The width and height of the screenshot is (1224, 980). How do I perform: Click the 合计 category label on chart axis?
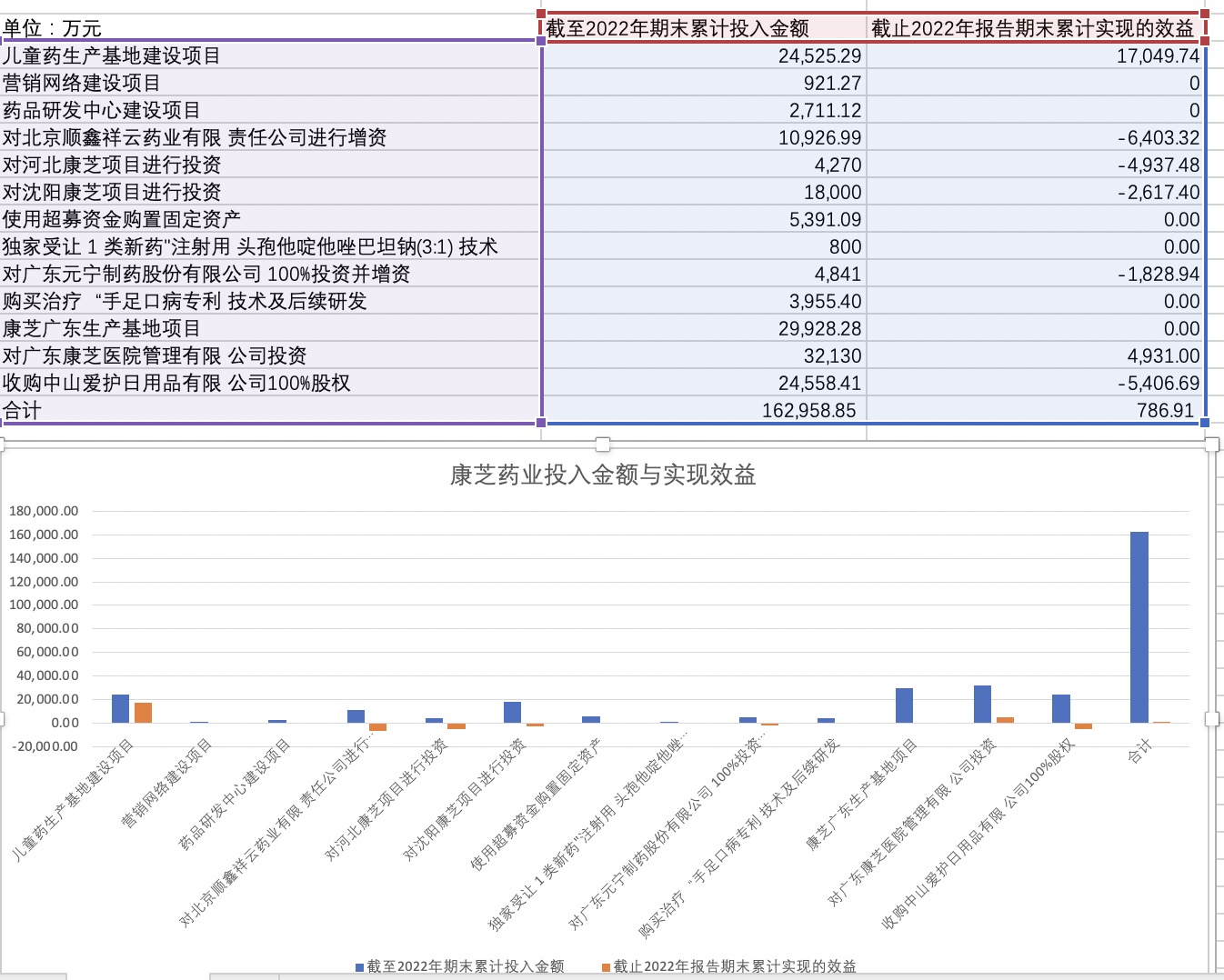(x=1140, y=751)
